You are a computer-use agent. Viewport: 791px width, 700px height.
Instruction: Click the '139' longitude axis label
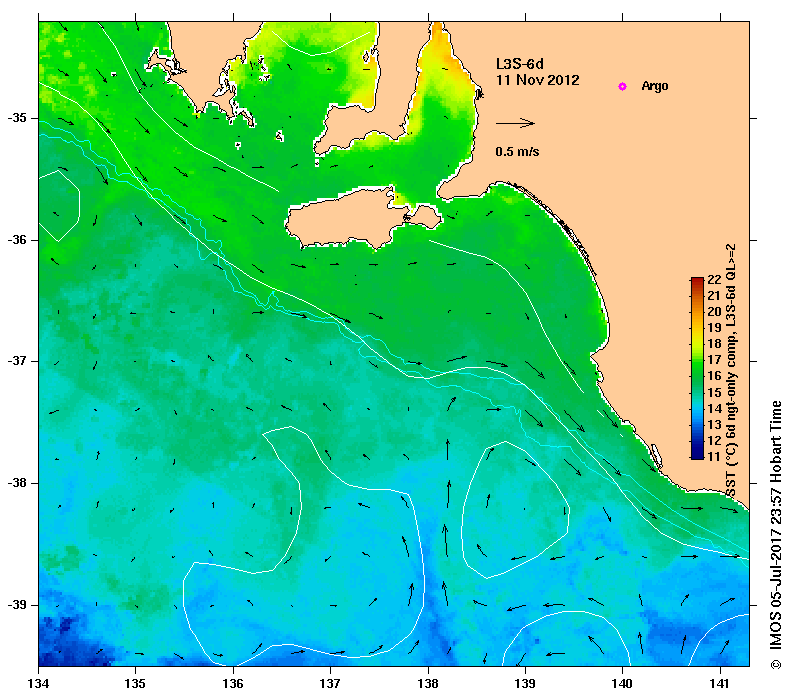tap(526, 684)
